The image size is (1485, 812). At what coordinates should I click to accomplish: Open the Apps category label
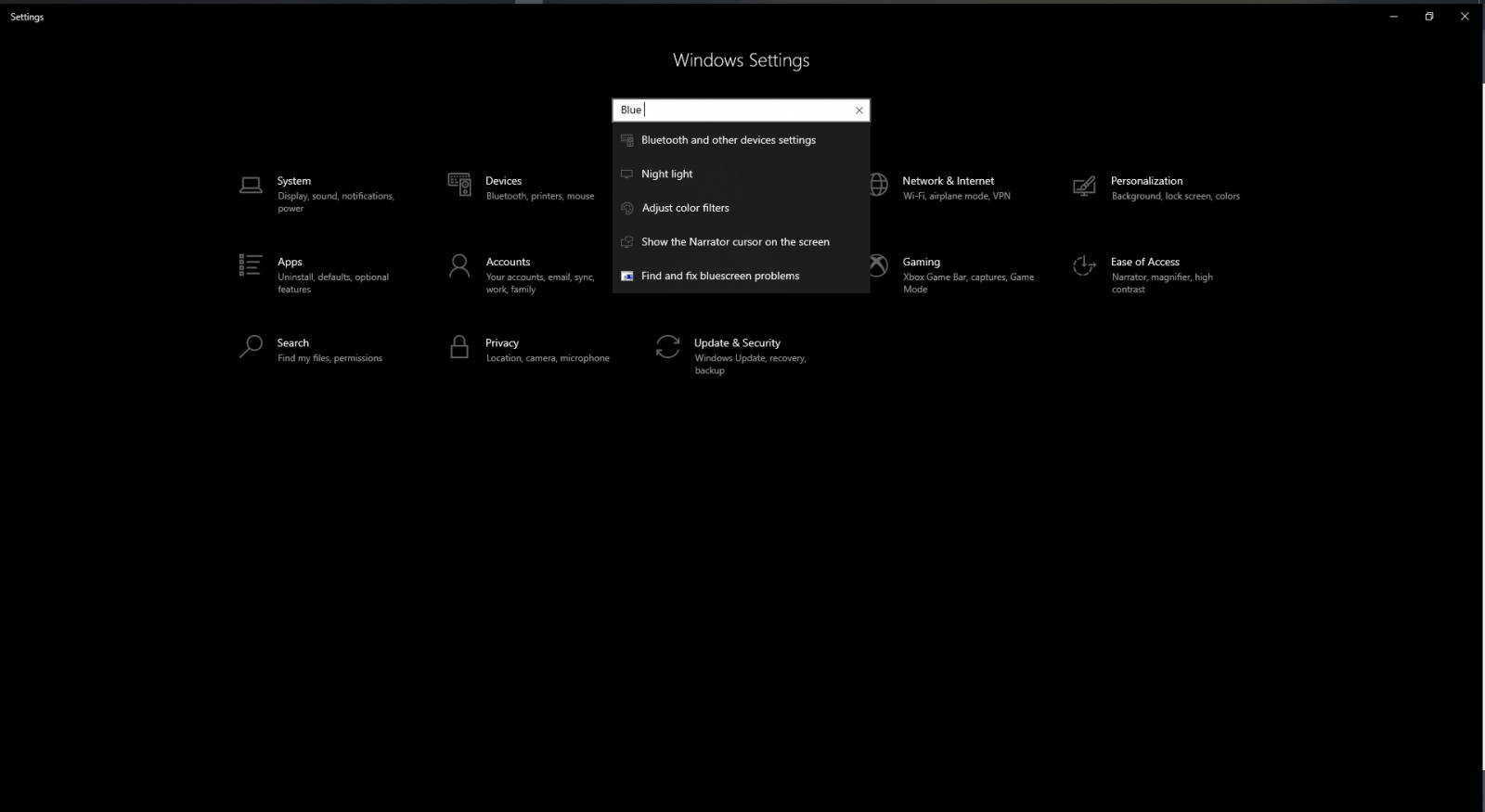pos(290,263)
